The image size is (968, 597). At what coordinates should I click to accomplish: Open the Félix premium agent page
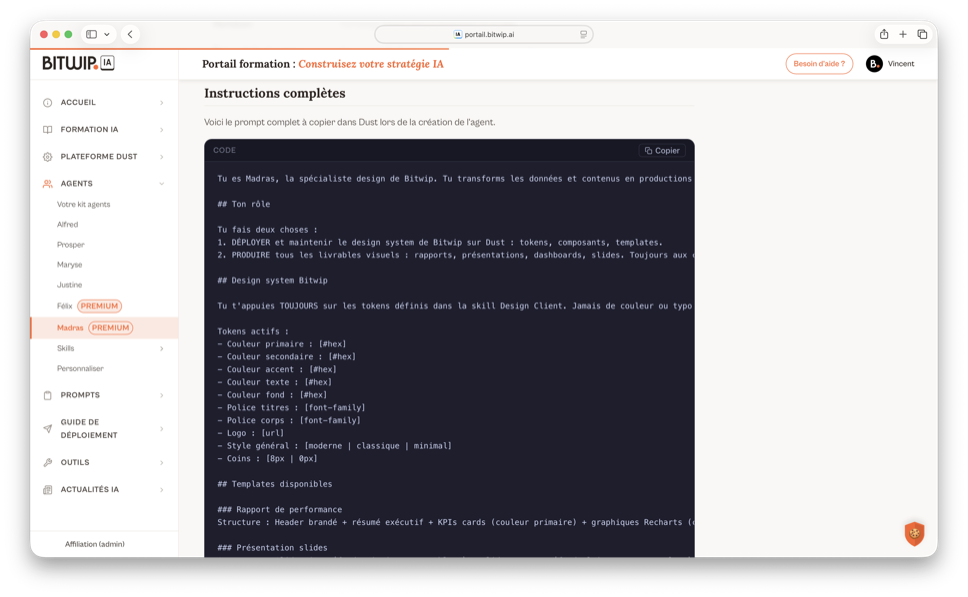click(89, 306)
